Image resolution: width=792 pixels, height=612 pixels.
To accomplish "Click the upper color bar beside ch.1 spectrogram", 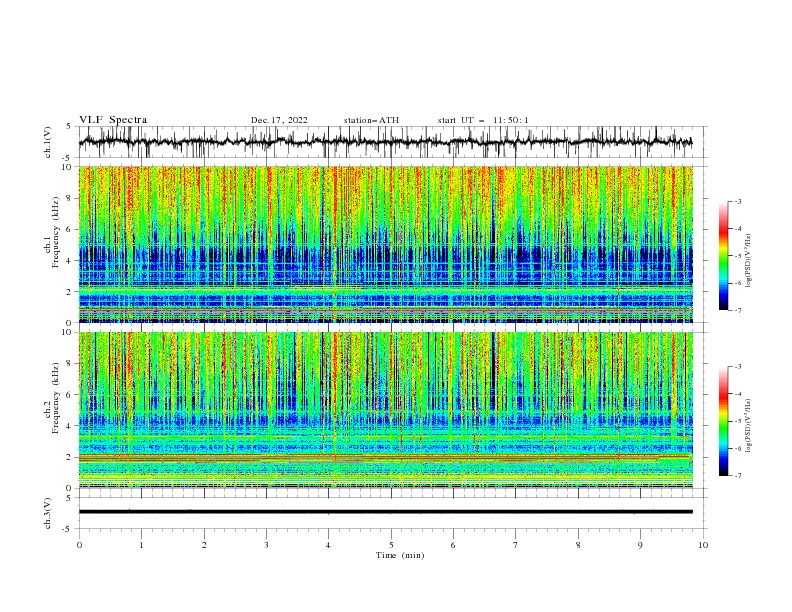I will (723, 256).
